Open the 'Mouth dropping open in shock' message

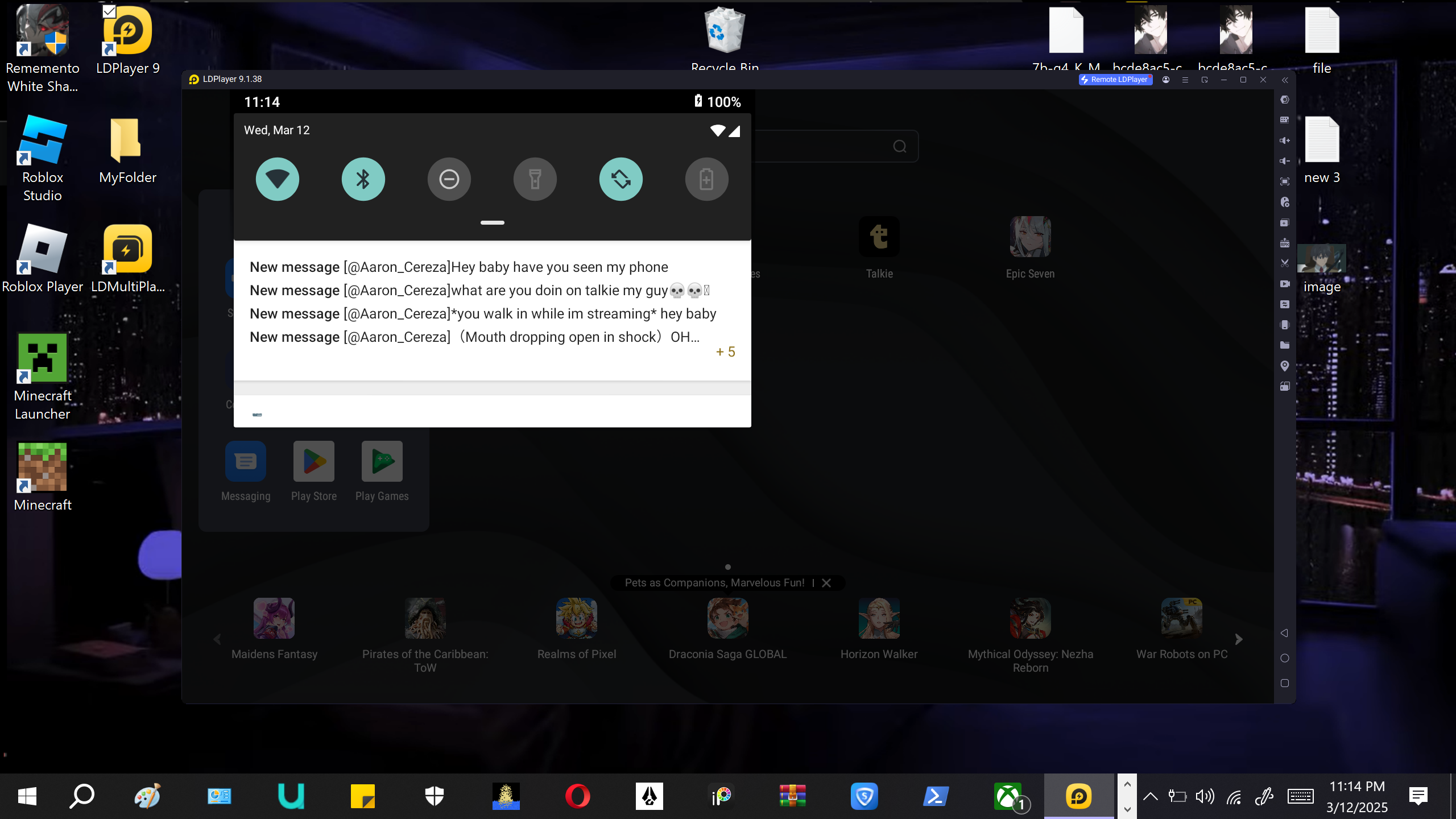tap(475, 337)
